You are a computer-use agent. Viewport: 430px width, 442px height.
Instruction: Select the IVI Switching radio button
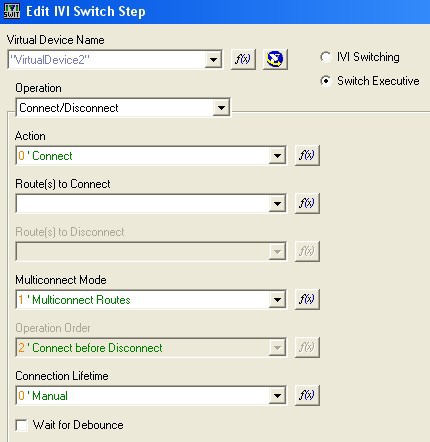[325, 57]
